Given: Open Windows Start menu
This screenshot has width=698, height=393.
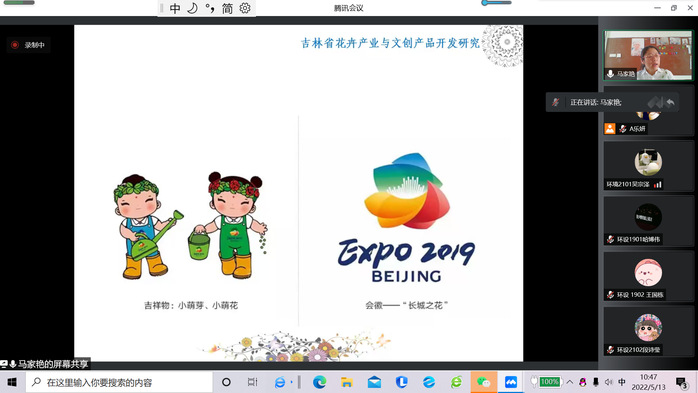Looking at the screenshot, I should pyautogui.click(x=12, y=382).
